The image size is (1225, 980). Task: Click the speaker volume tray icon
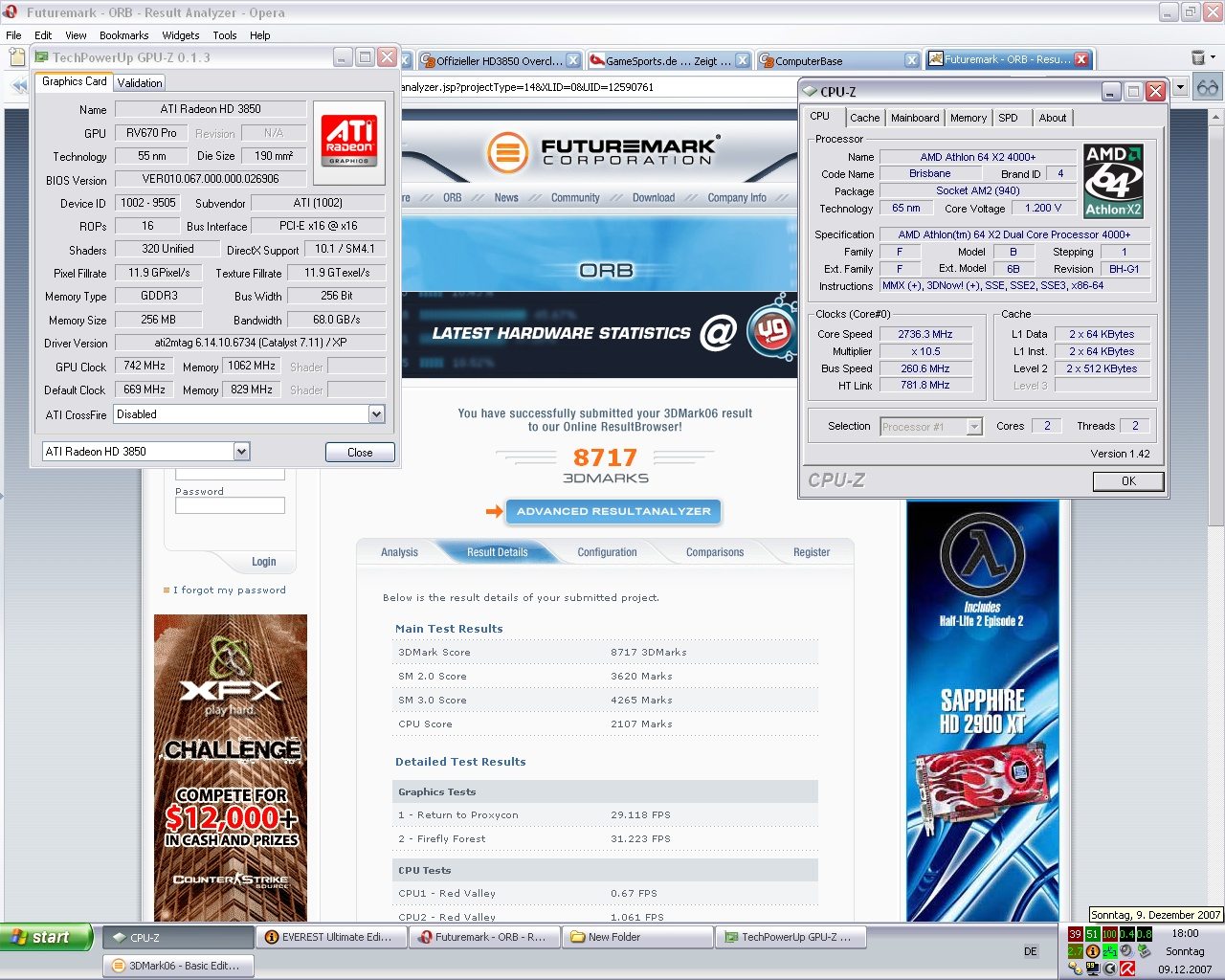[x=1126, y=951]
